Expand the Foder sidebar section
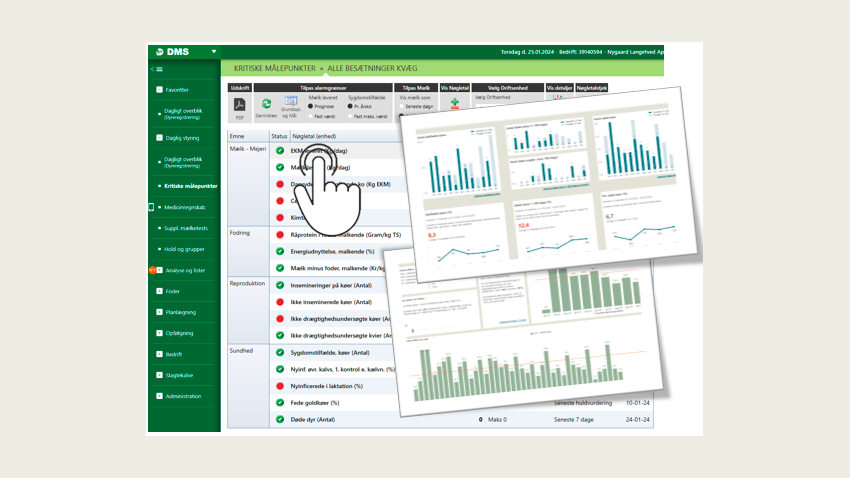Viewport: 850px width, 478px height. click(159, 291)
